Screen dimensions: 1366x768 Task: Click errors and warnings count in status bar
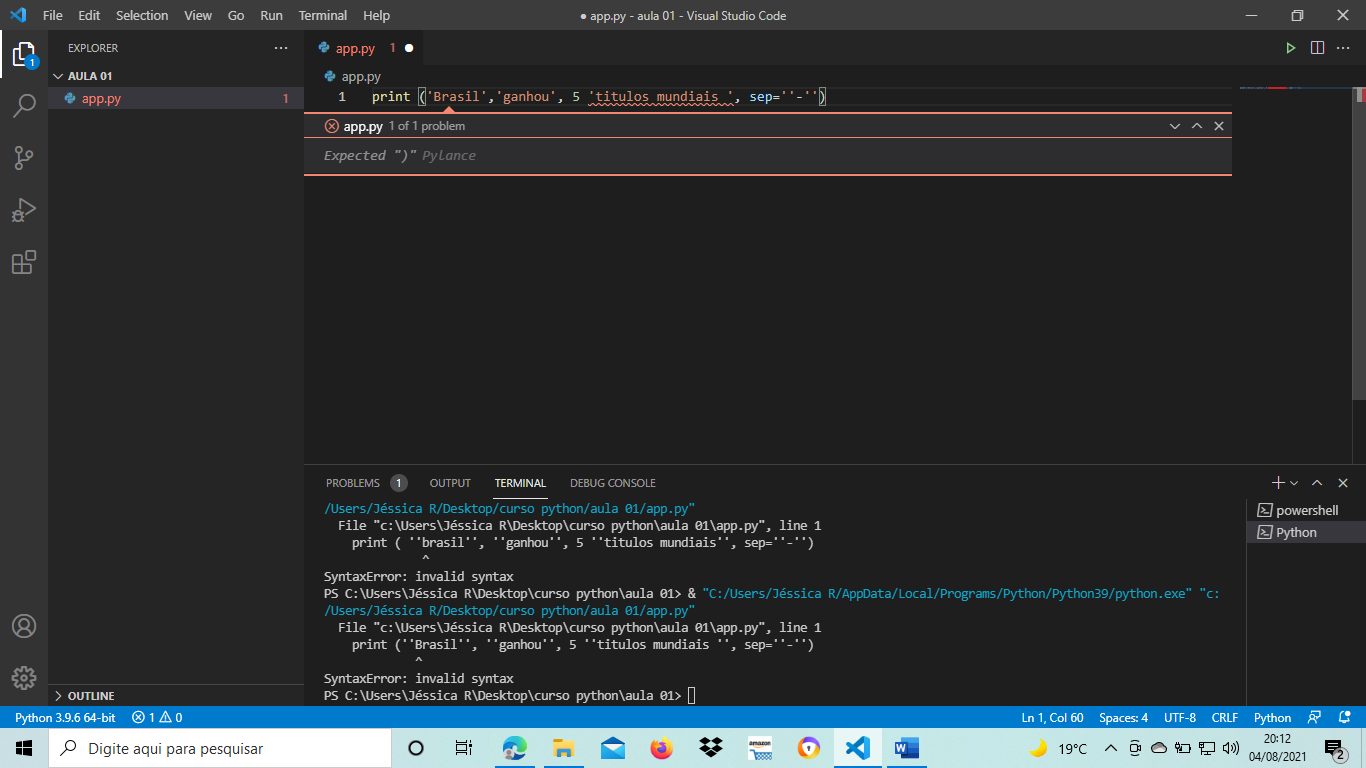pos(157,718)
